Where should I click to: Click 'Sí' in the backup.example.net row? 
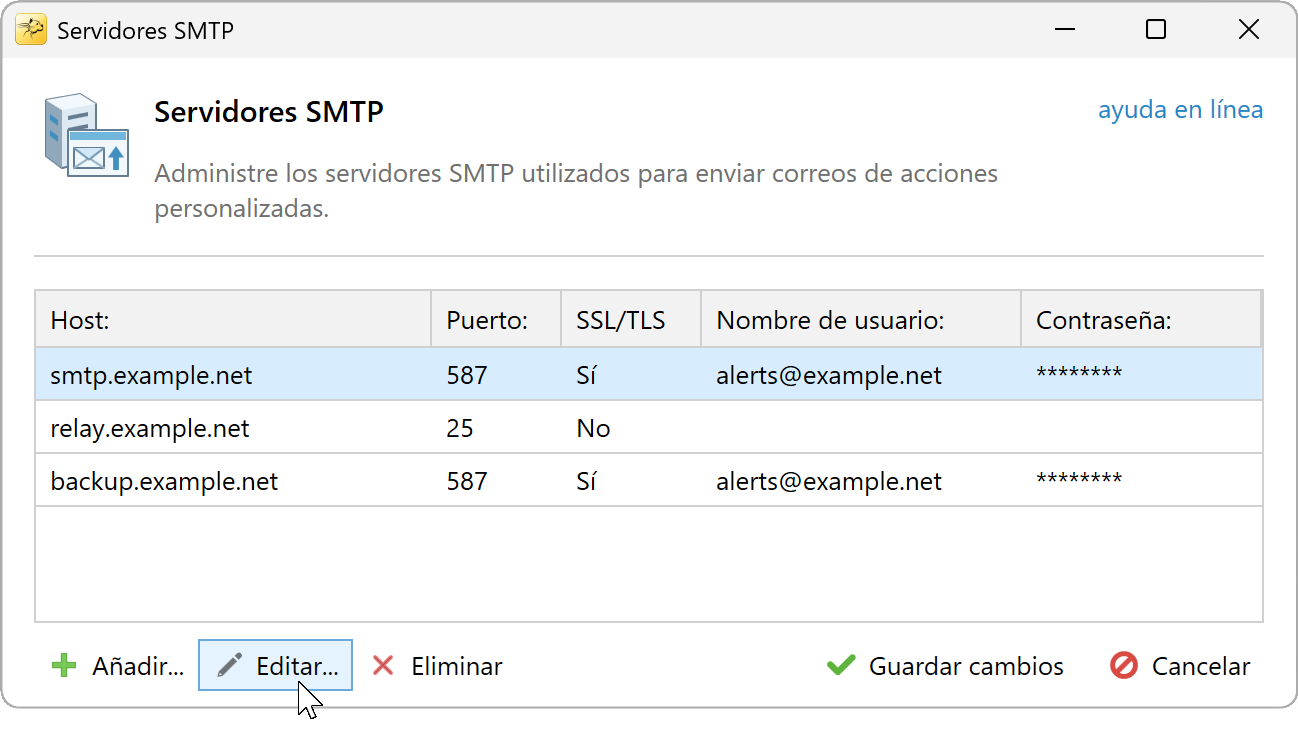point(586,482)
